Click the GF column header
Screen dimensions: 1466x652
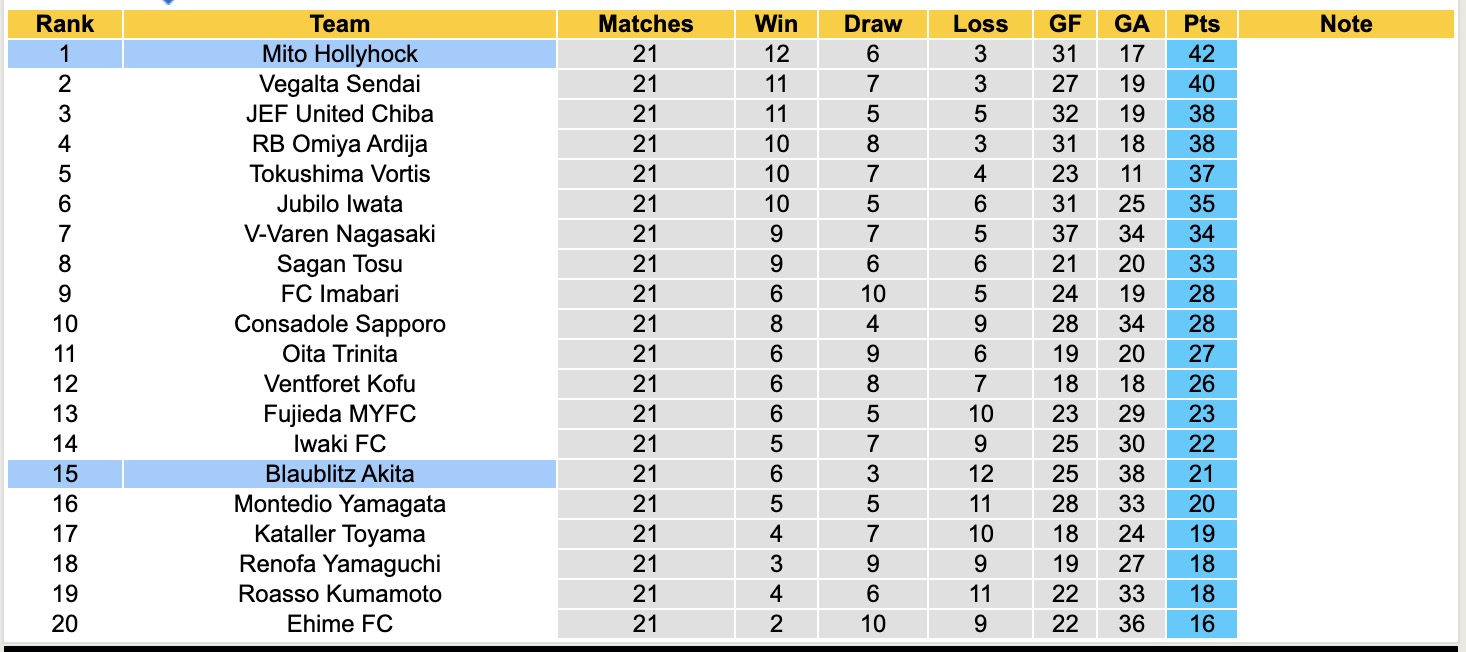coord(1065,24)
